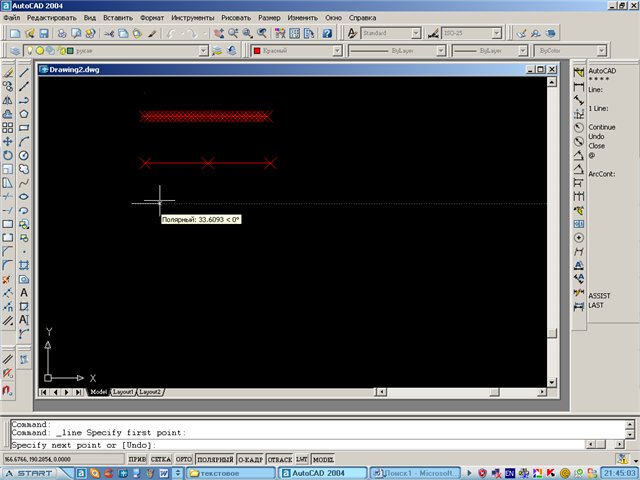Click the Save icon in the standard toolbar
640x480 pixels.
[44, 33]
